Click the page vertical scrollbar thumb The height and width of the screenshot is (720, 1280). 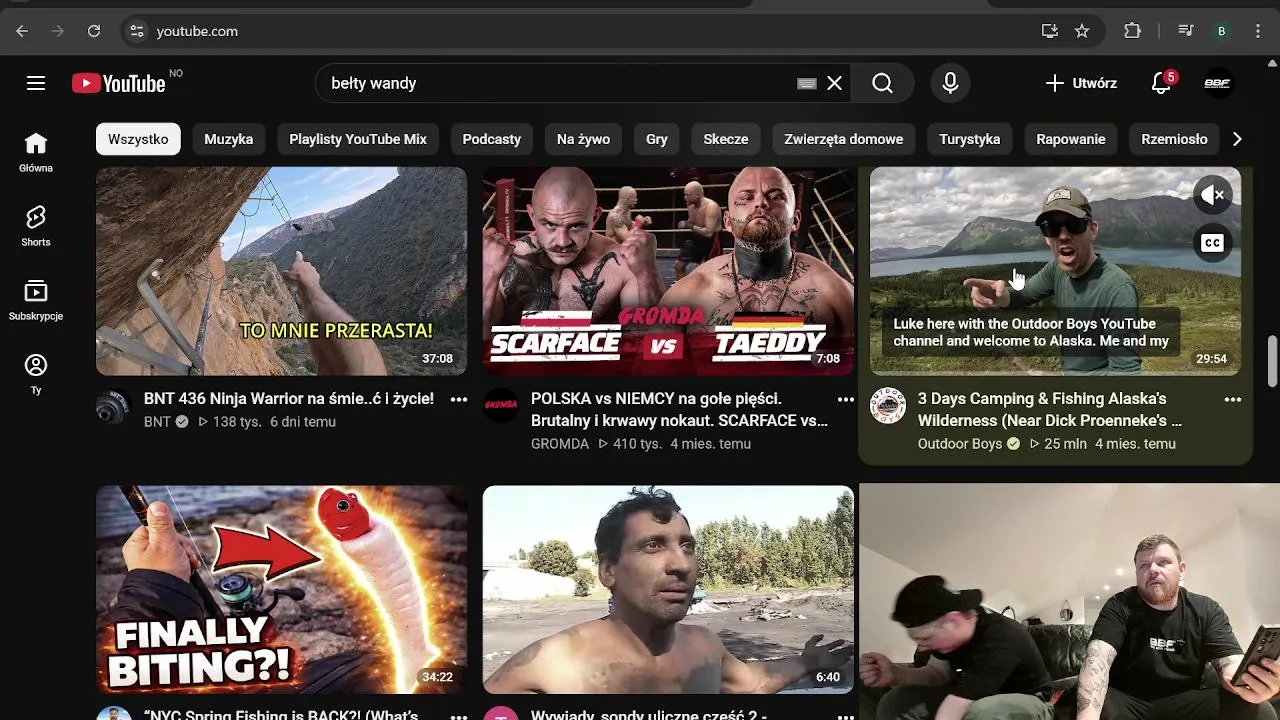click(1272, 361)
